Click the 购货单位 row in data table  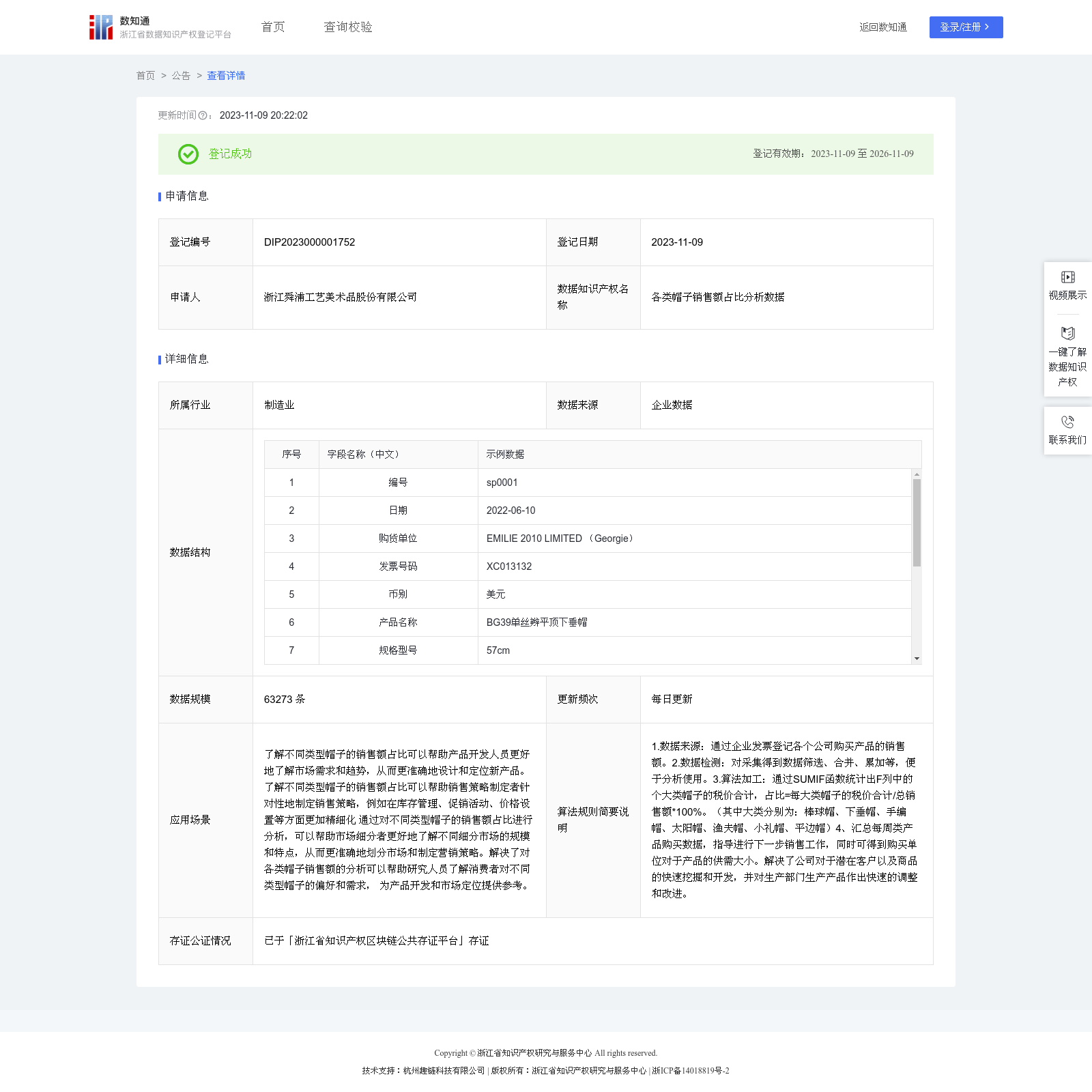click(398, 538)
